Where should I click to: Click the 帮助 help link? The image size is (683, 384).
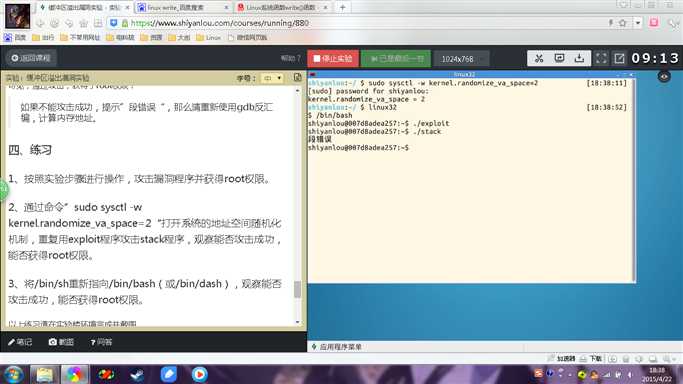pos(291,58)
